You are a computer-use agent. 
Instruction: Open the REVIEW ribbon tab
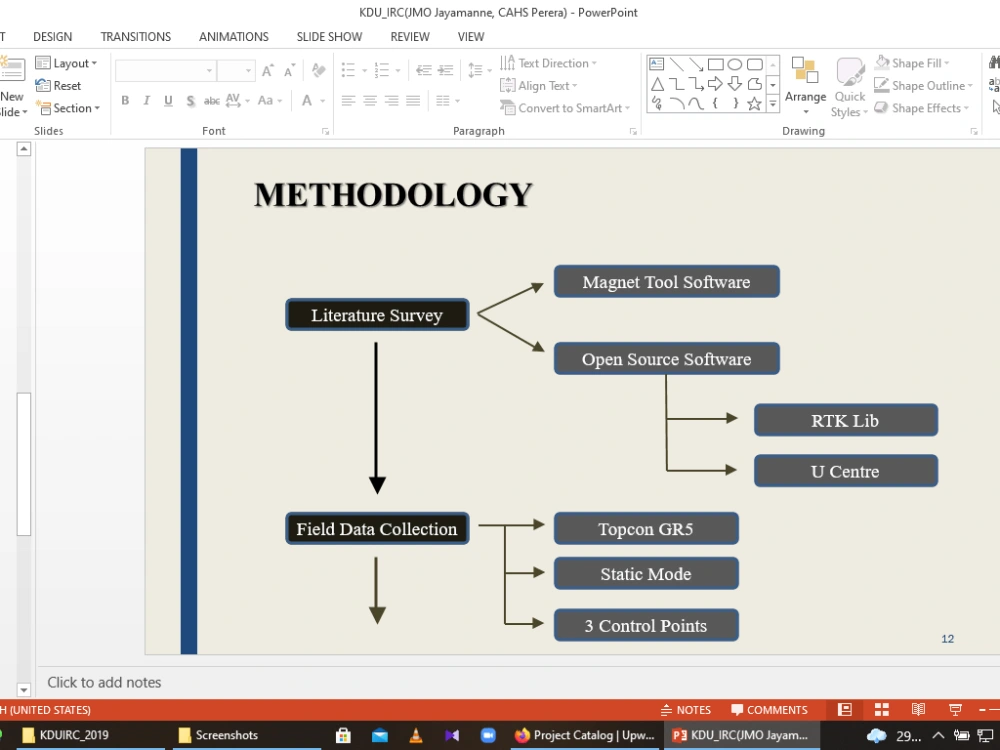tap(409, 37)
